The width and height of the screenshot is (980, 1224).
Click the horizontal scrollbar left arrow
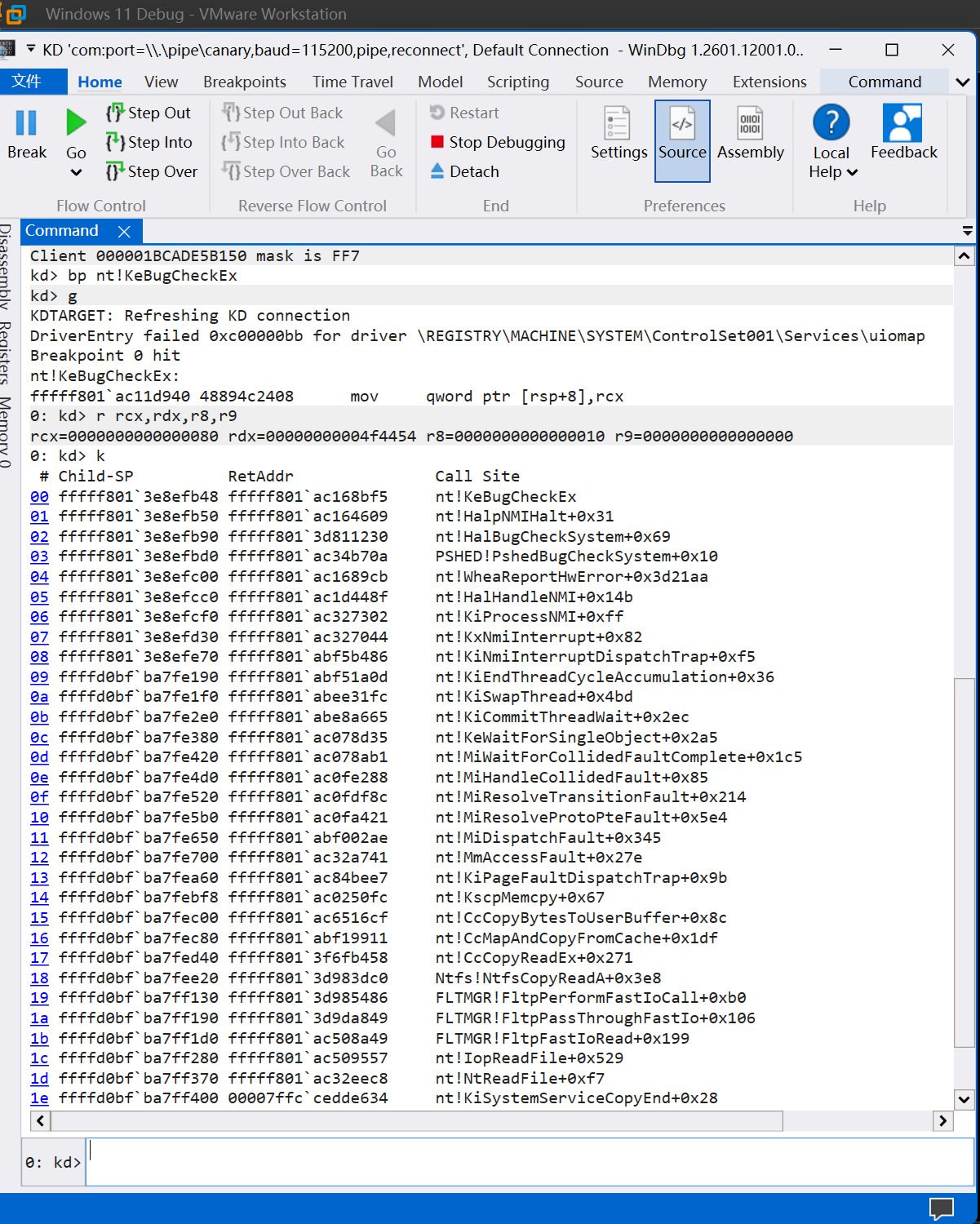40,1121
